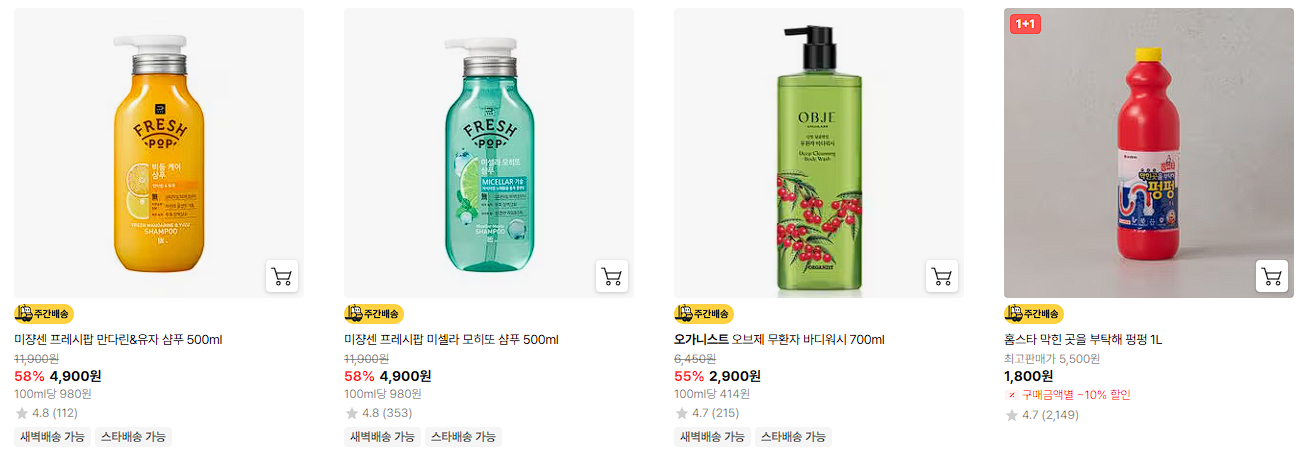Add Obje body wash to cart

pyautogui.click(x=942, y=276)
